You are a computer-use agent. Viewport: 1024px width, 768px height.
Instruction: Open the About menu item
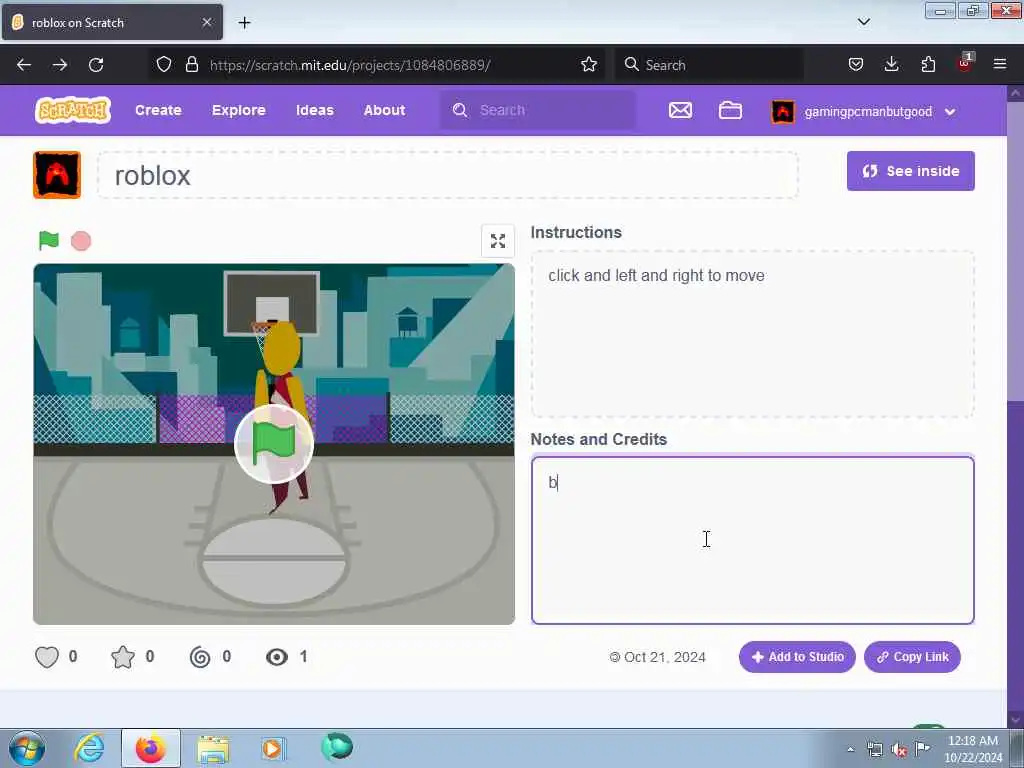click(x=385, y=110)
